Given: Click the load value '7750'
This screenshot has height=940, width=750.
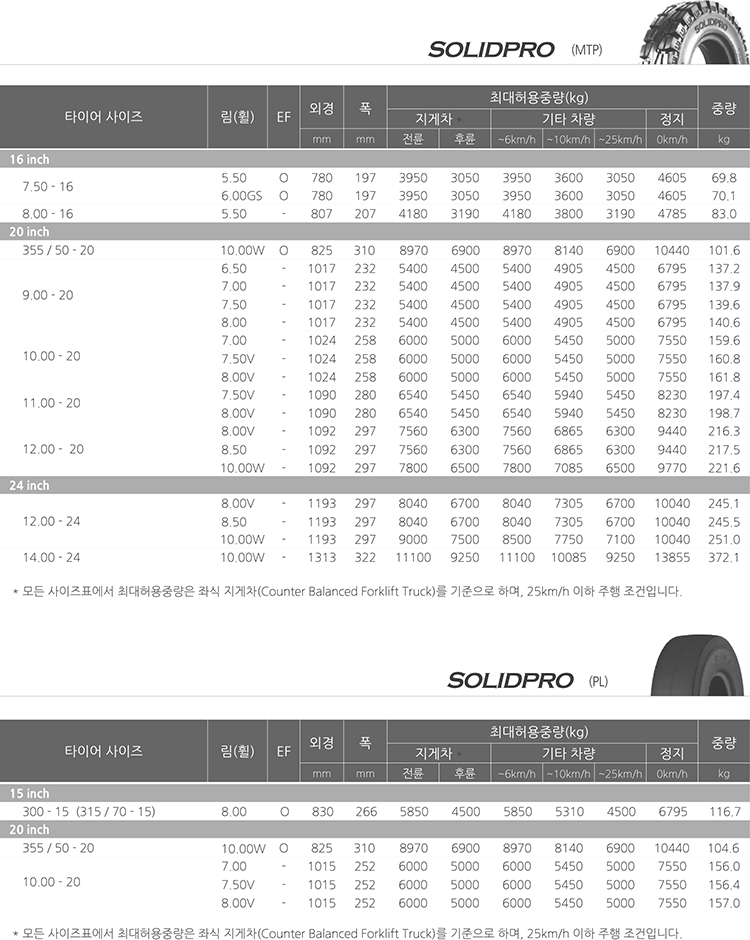Looking at the screenshot, I should (x=568, y=539).
